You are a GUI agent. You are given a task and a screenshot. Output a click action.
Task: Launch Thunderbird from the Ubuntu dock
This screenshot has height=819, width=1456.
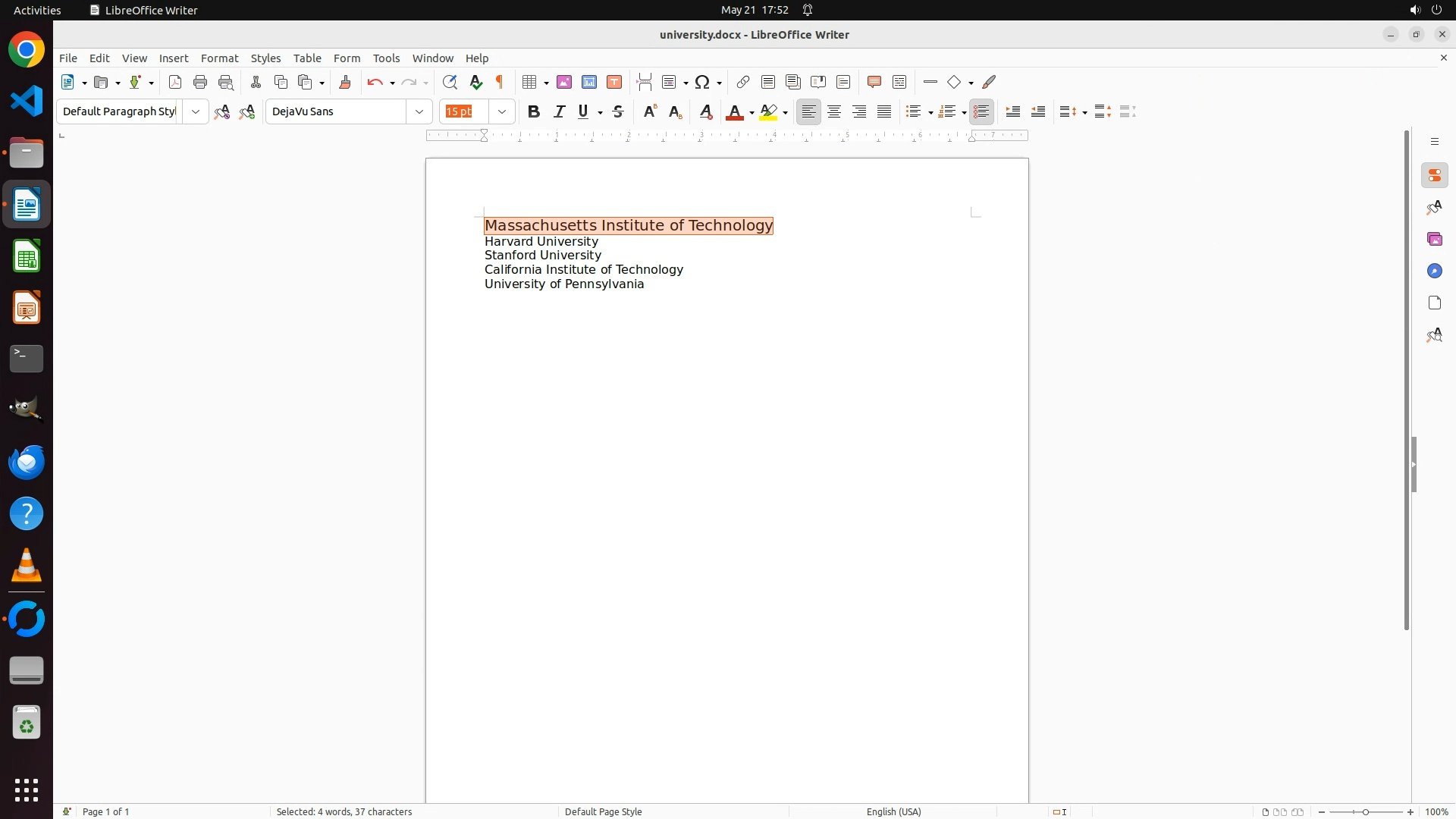pos(27,462)
